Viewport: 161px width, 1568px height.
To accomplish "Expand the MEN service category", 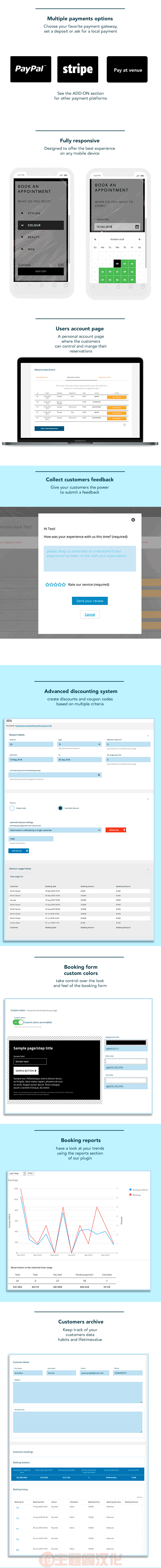I will click(31, 249).
